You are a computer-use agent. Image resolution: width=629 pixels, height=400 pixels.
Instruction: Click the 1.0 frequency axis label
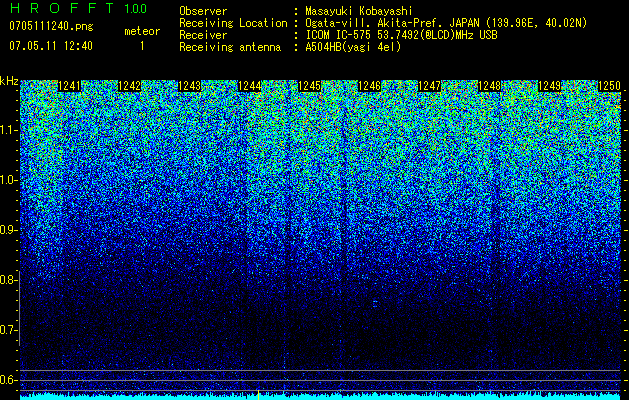8,181
